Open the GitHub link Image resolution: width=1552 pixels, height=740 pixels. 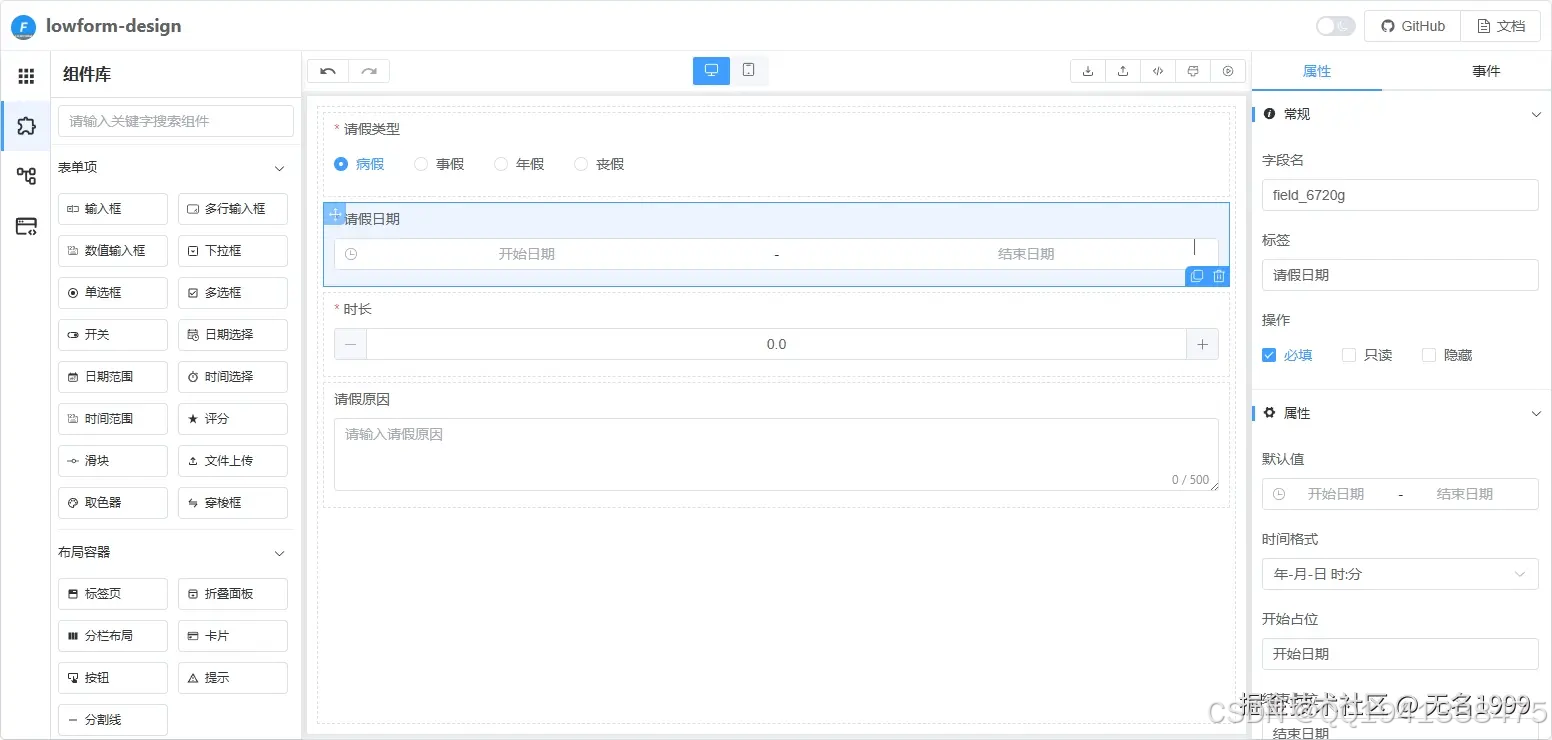point(1412,26)
